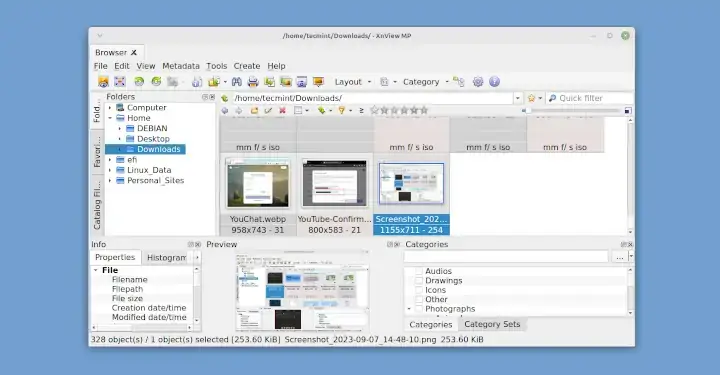Click the Info panel horizontal scrollbar

coord(142,328)
